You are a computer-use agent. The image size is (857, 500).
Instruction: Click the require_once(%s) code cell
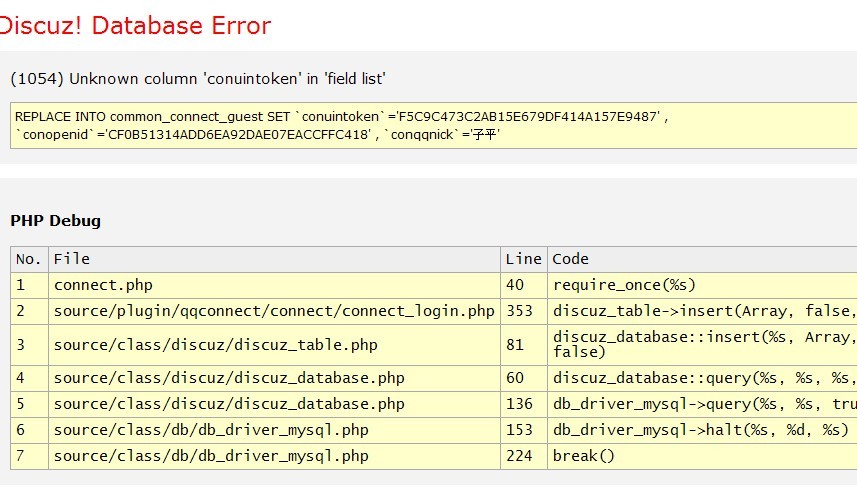624,285
